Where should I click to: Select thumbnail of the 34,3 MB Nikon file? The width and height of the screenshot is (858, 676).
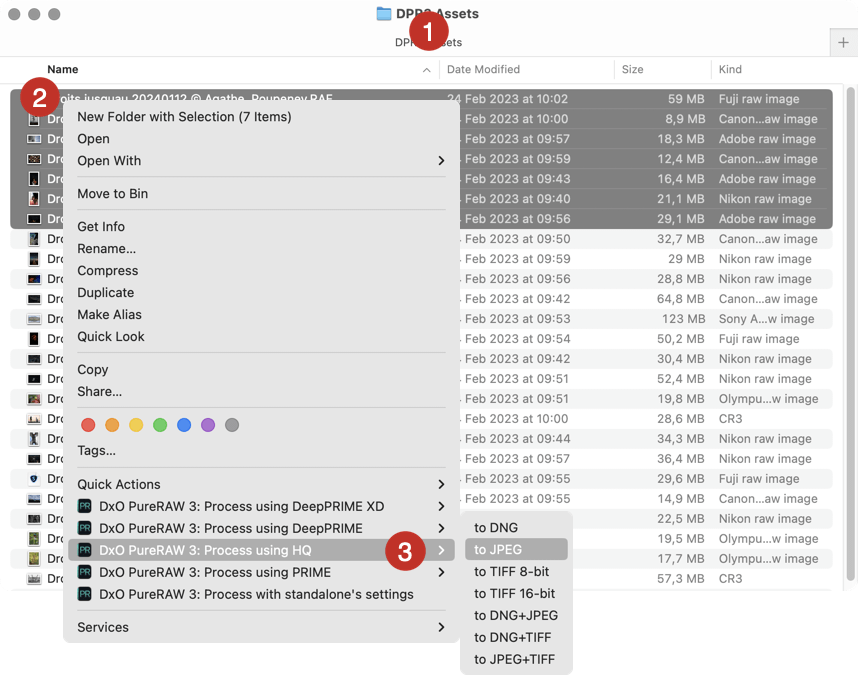34,438
